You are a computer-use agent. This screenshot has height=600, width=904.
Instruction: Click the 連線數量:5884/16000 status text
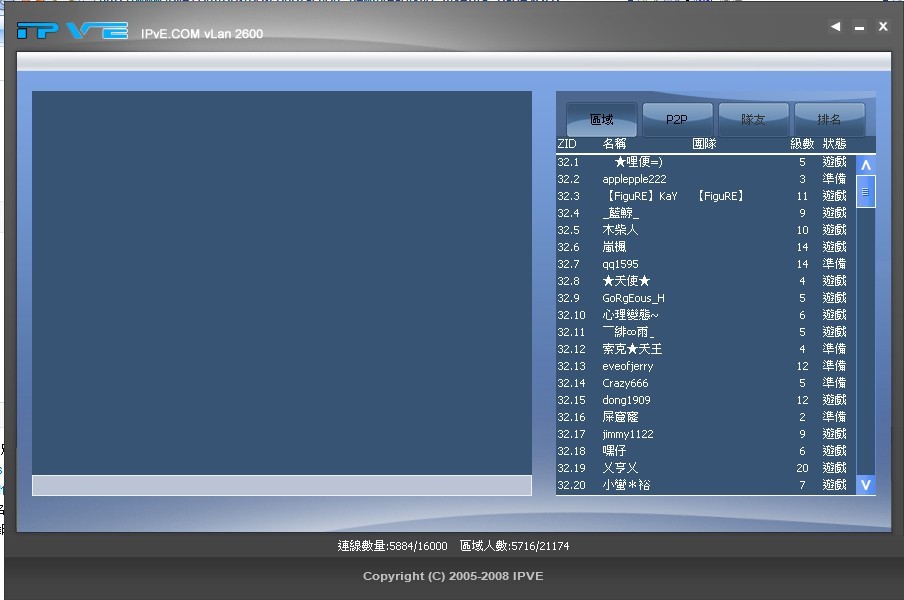pyautogui.click(x=392, y=546)
